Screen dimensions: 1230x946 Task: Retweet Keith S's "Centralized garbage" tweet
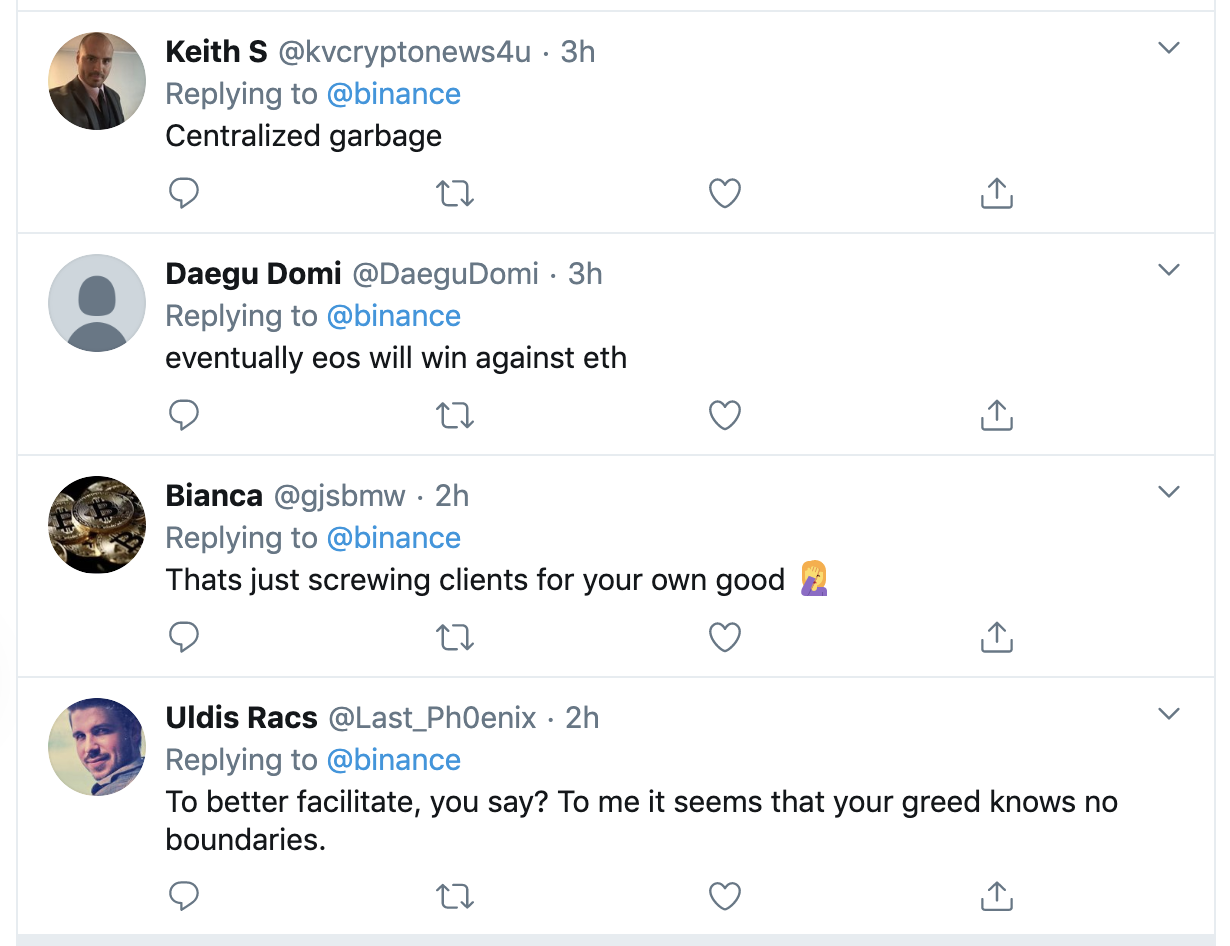pyautogui.click(x=455, y=193)
